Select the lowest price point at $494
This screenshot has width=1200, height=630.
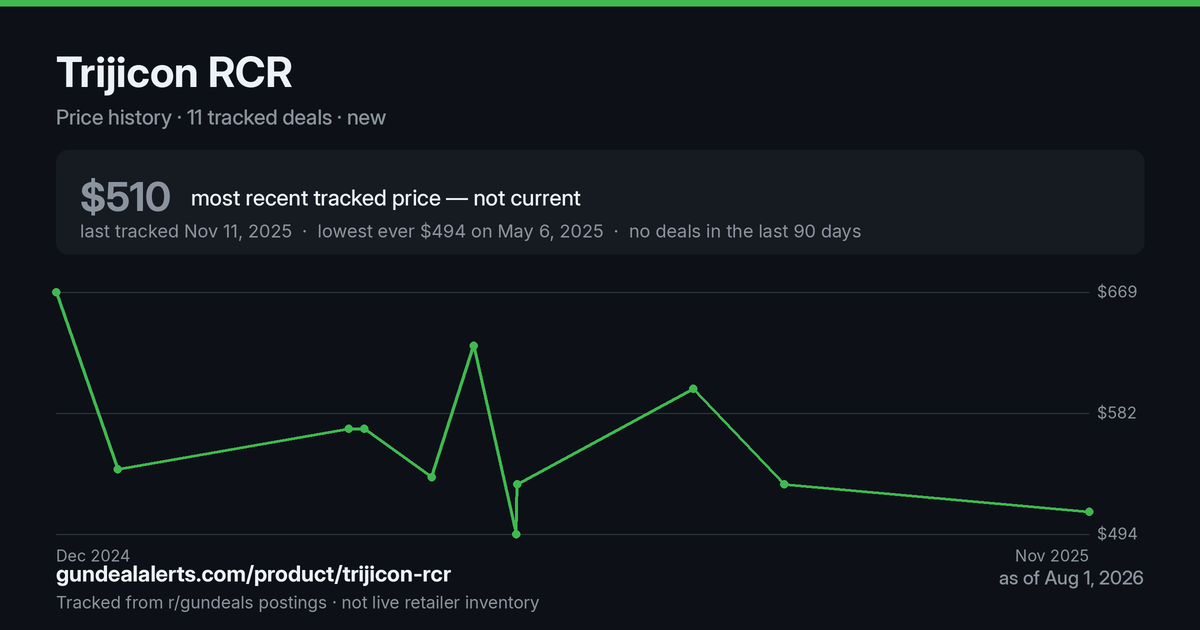click(x=516, y=534)
